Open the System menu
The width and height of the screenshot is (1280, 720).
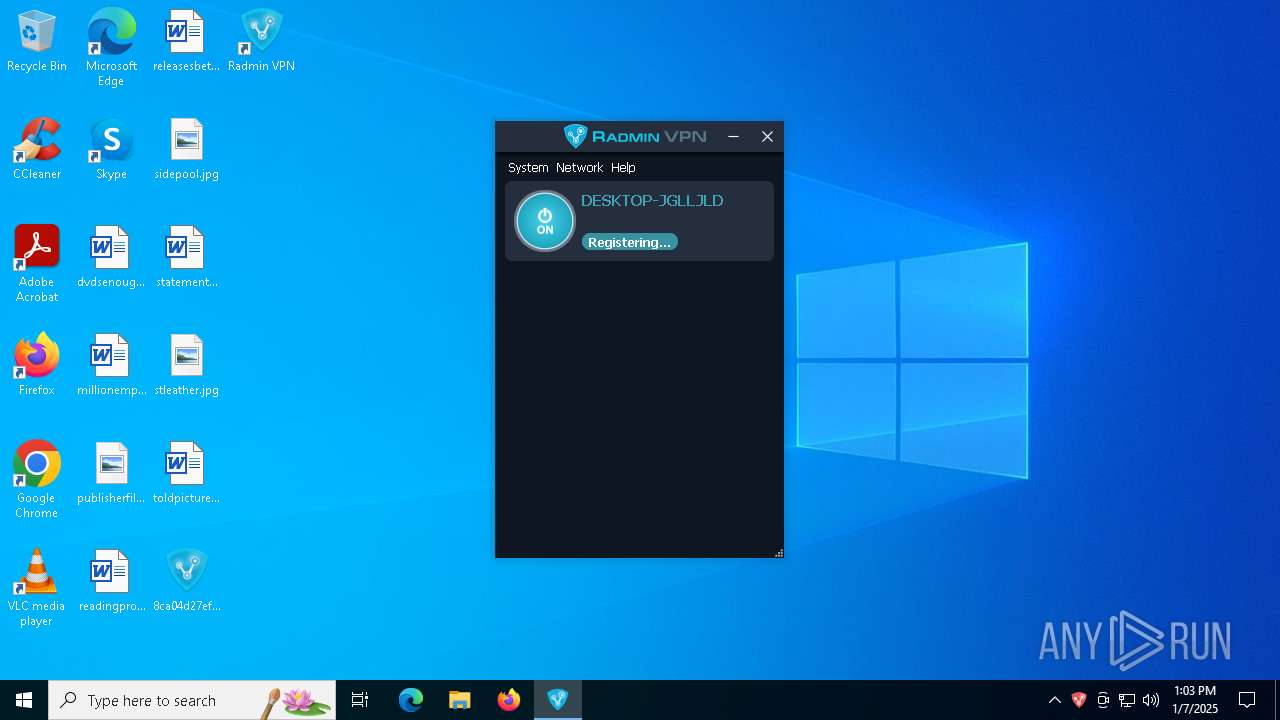[528, 168]
